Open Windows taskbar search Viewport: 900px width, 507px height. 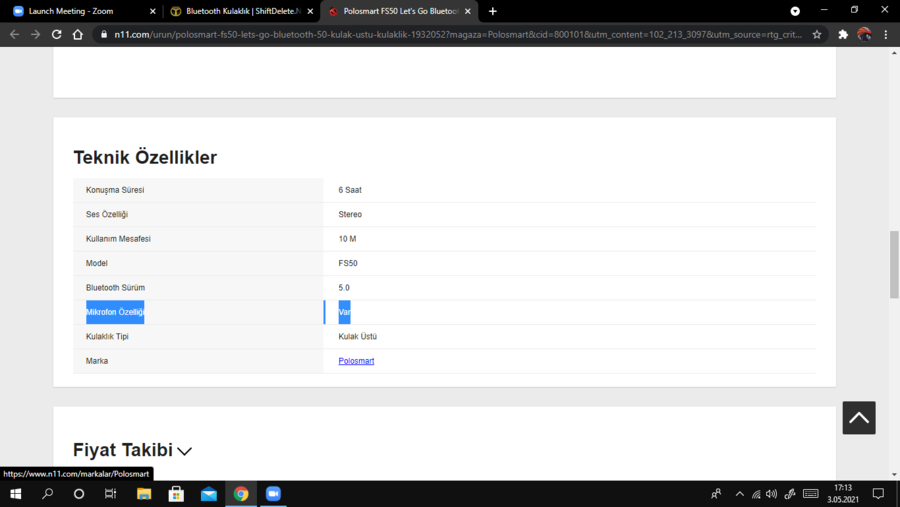coord(47,494)
